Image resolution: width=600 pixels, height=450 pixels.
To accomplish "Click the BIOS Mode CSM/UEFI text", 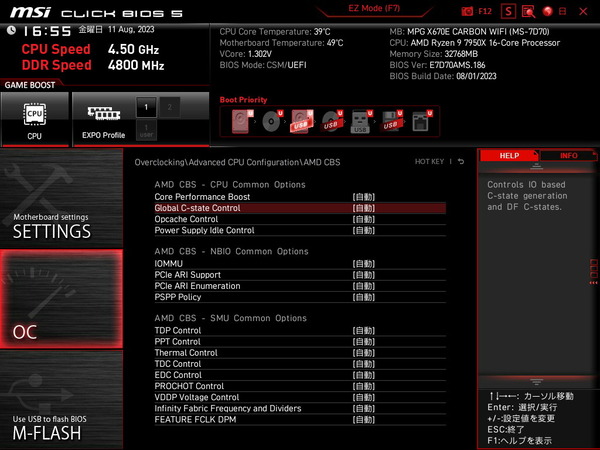I will tap(263, 65).
